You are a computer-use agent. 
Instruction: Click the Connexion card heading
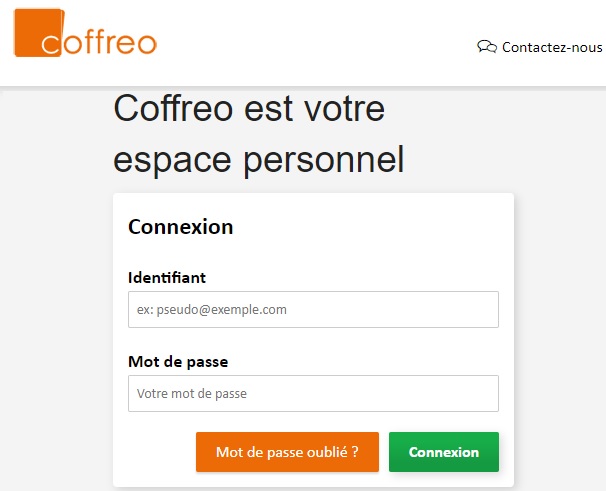pos(181,227)
